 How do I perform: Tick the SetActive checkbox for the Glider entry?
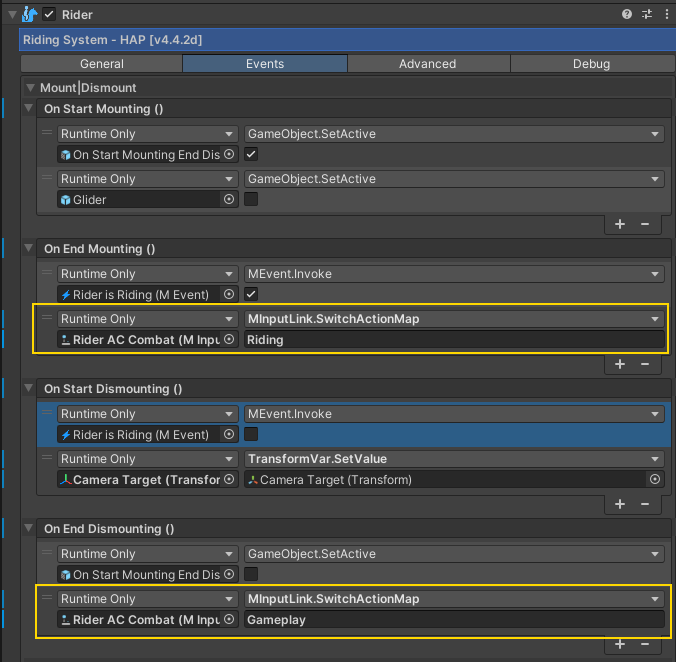tap(251, 199)
